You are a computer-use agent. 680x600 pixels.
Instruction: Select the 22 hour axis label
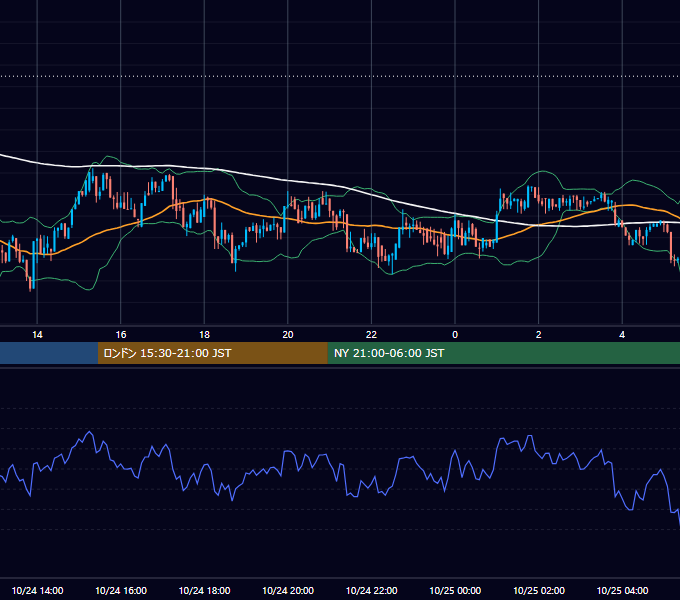click(371, 335)
